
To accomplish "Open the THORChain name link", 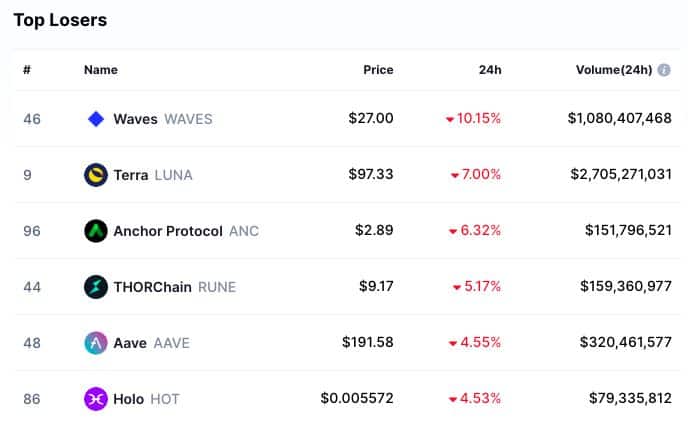I will (x=152, y=287).
